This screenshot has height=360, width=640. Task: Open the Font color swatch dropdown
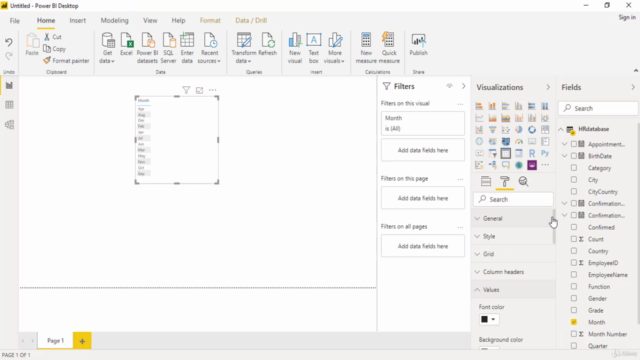click(x=489, y=319)
